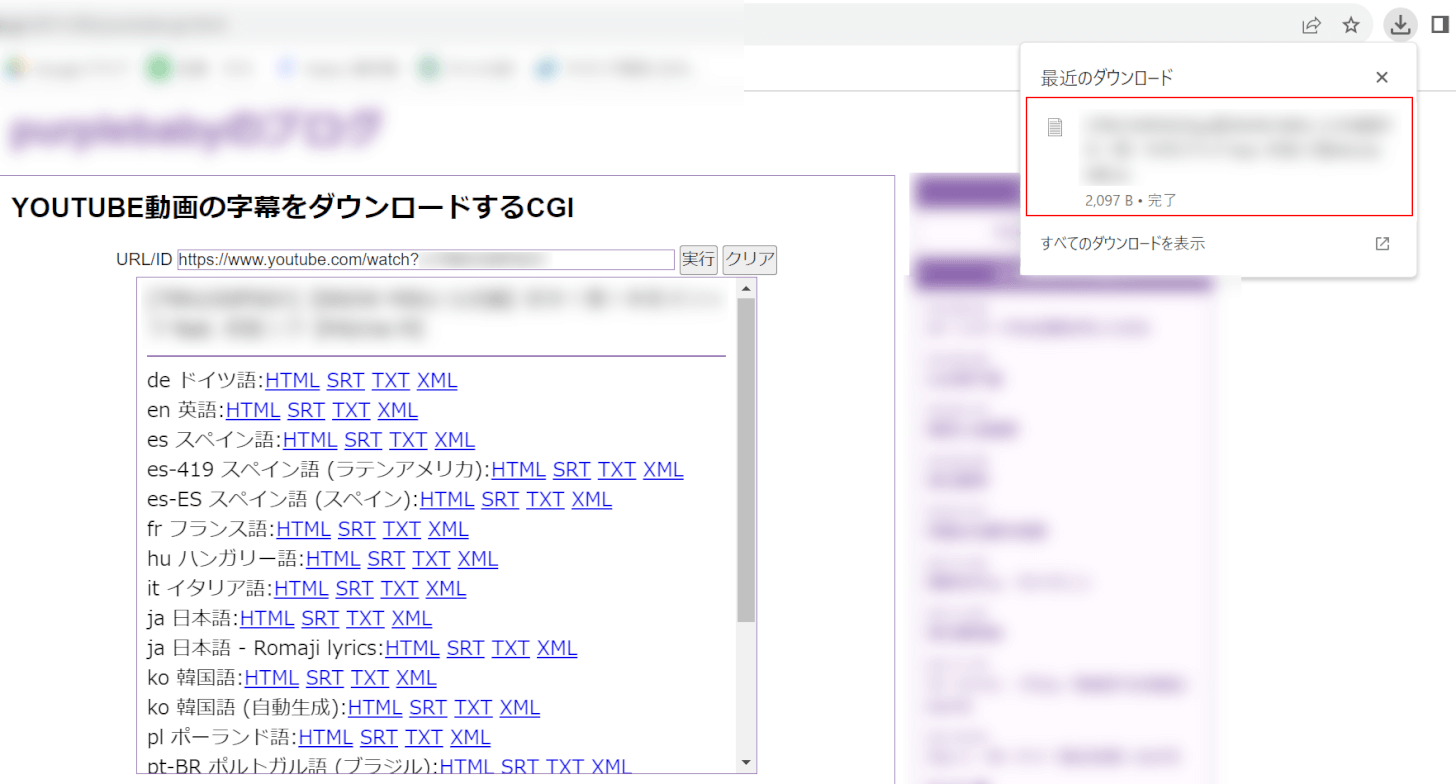Open HTML subtitles for en 英語
1456x784 pixels.
coord(253,410)
